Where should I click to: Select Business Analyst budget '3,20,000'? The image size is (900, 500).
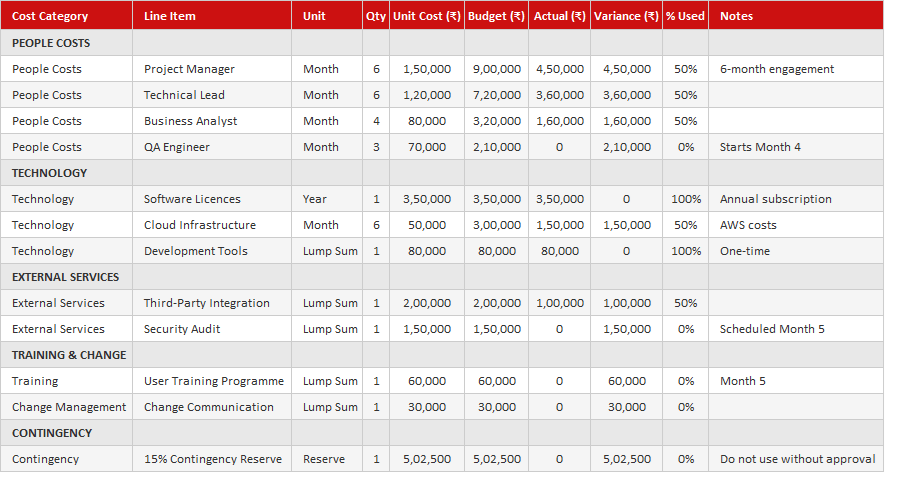497,121
